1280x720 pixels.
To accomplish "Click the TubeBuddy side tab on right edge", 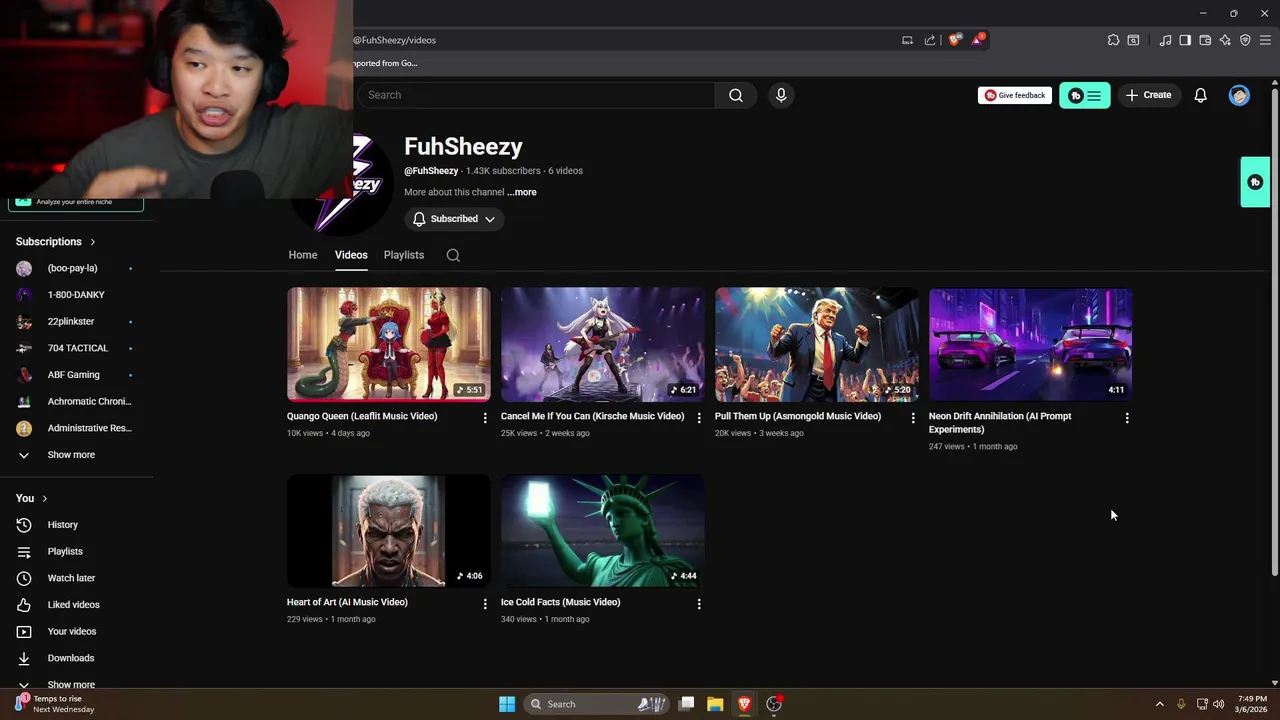I will click(x=1255, y=182).
